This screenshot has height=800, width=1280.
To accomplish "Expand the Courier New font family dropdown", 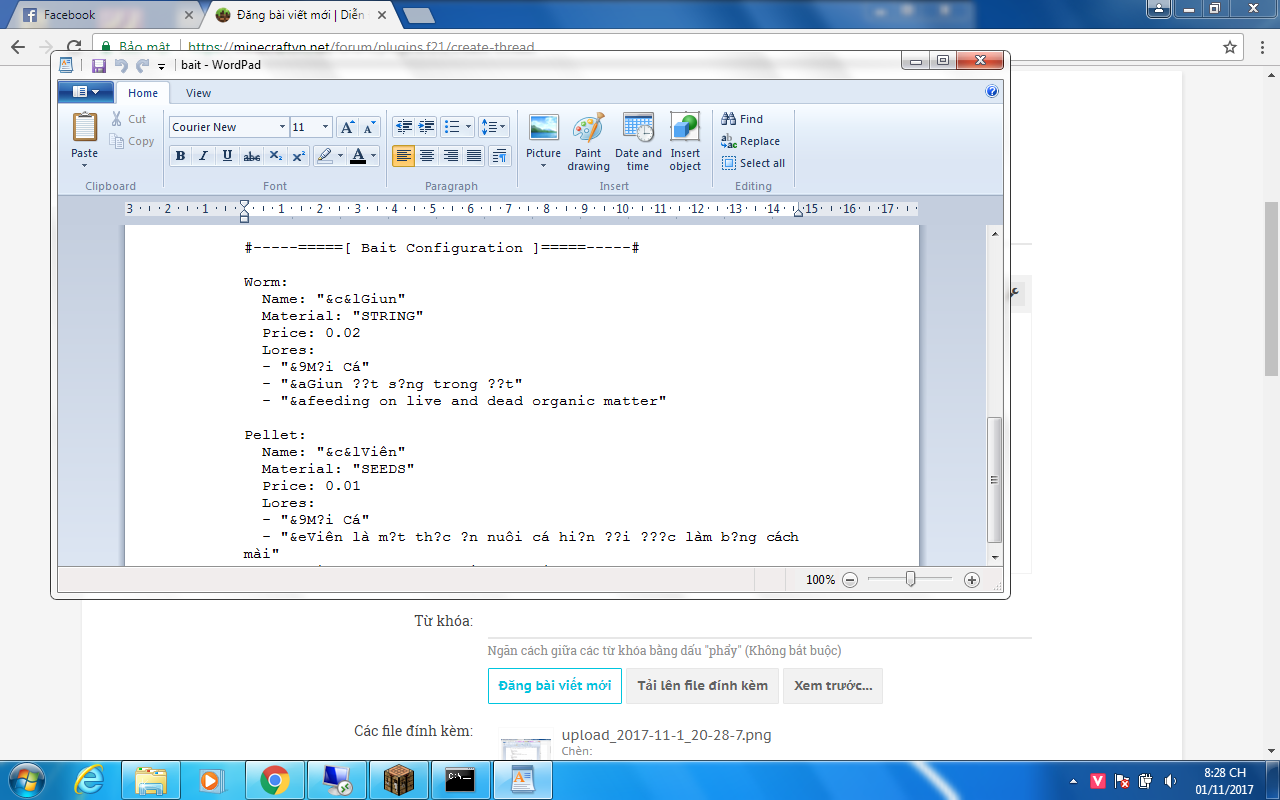I will (x=282, y=127).
